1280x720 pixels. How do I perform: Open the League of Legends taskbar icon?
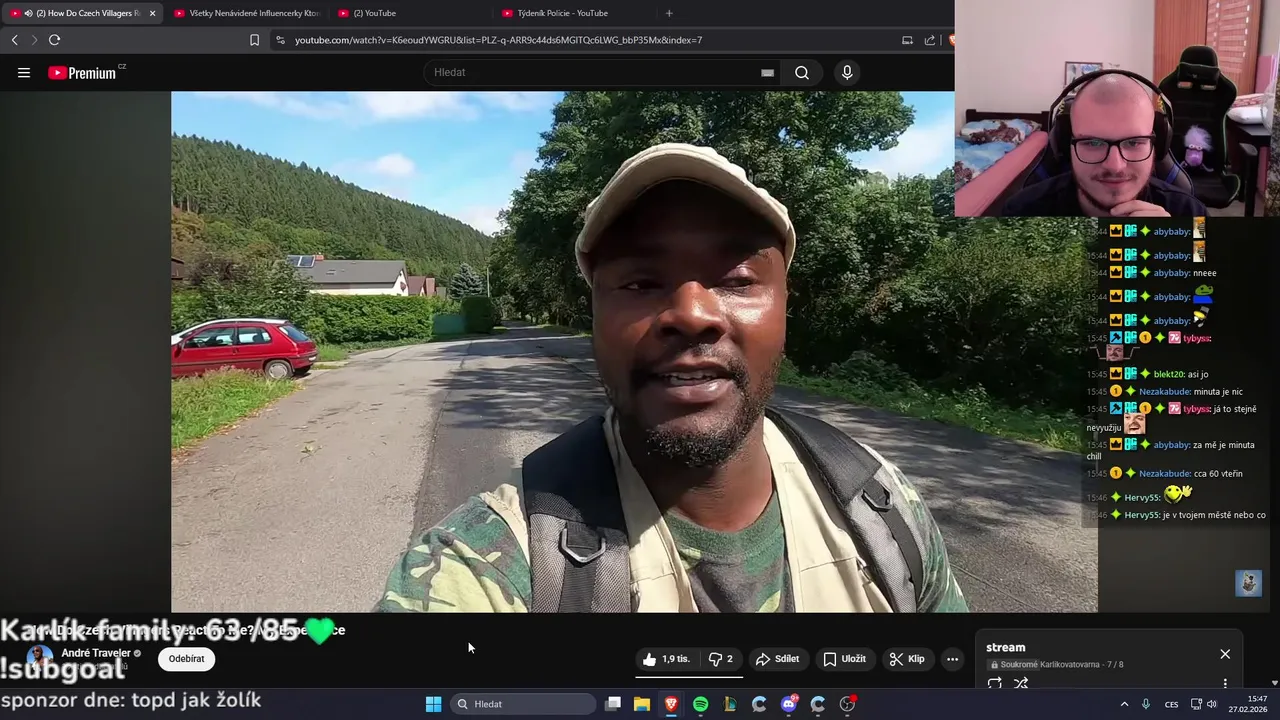[730, 704]
